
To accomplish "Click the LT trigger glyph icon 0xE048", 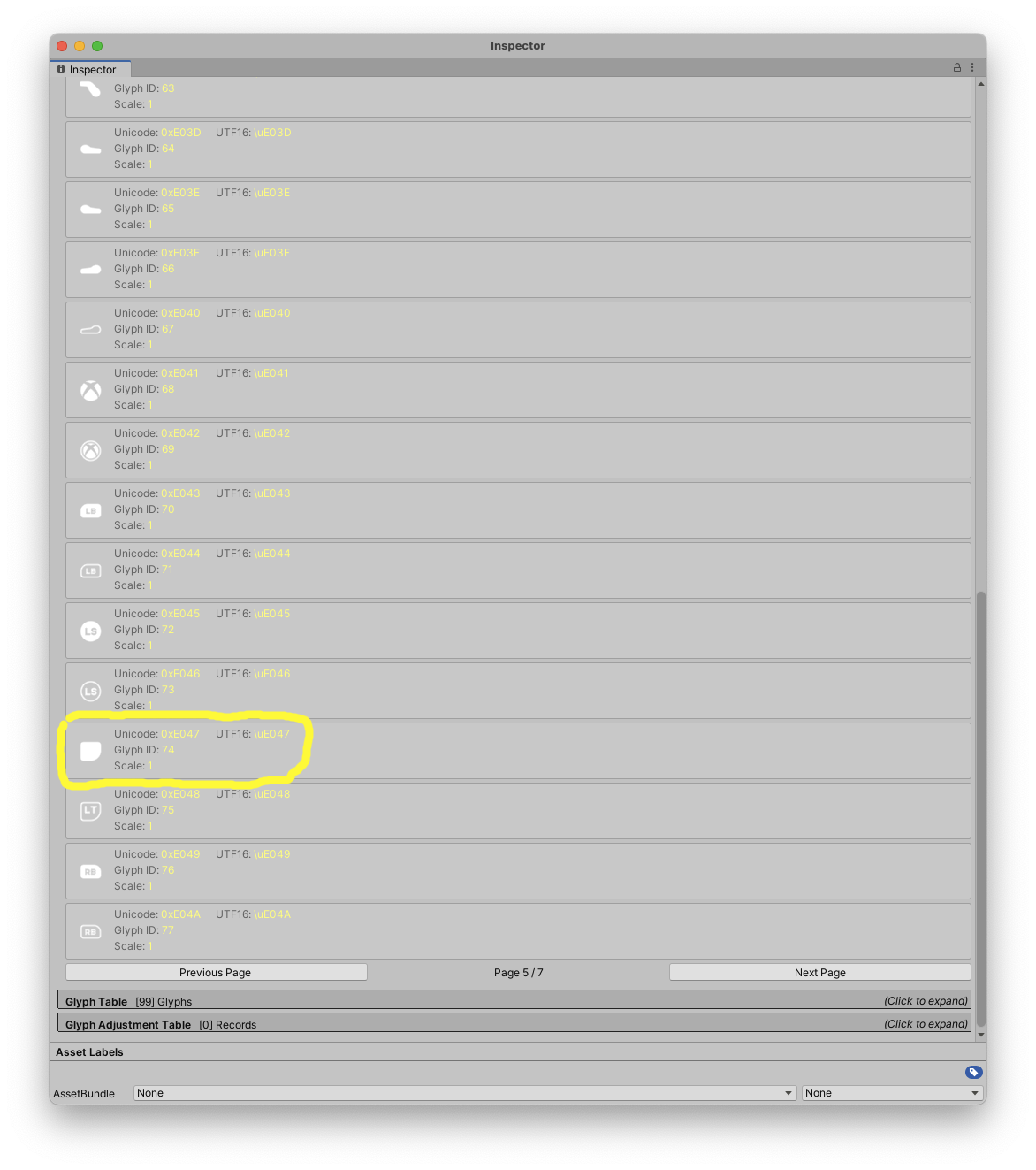I will (91, 811).
